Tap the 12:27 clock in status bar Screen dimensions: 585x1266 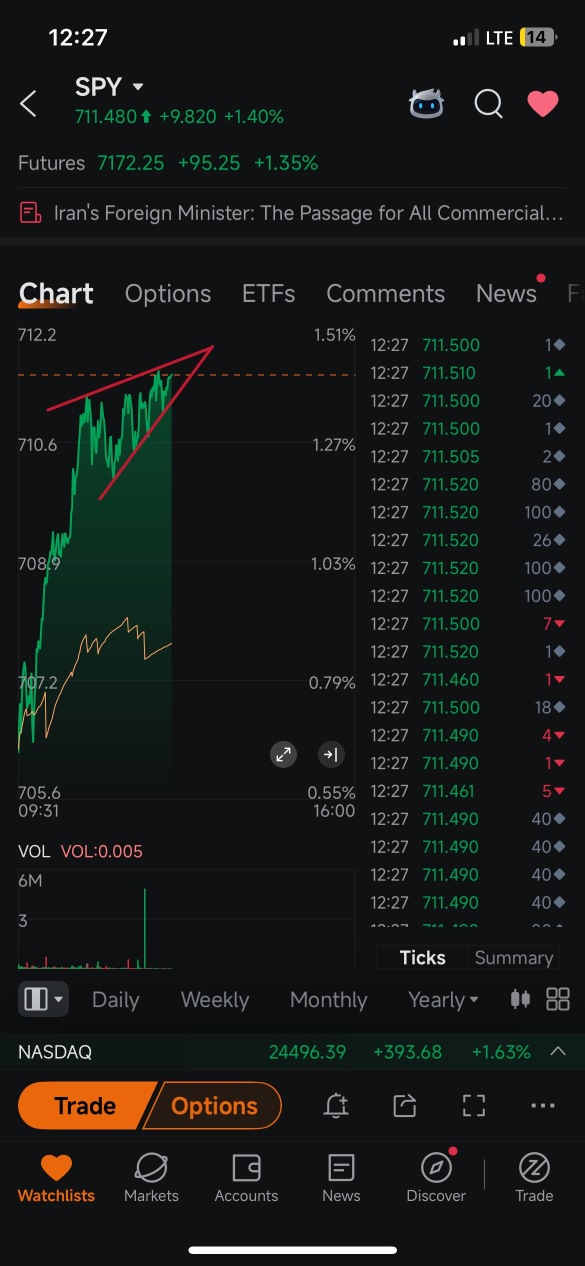(x=78, y=38)
